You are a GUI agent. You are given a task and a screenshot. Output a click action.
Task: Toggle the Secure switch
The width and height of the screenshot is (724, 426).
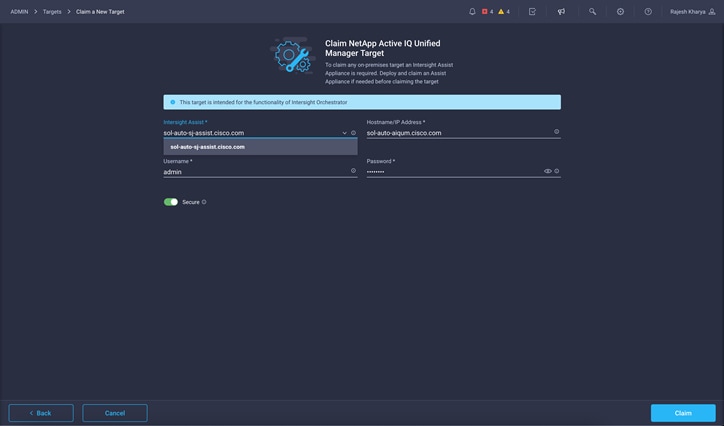pyautogui.click(x=171, y=202)
